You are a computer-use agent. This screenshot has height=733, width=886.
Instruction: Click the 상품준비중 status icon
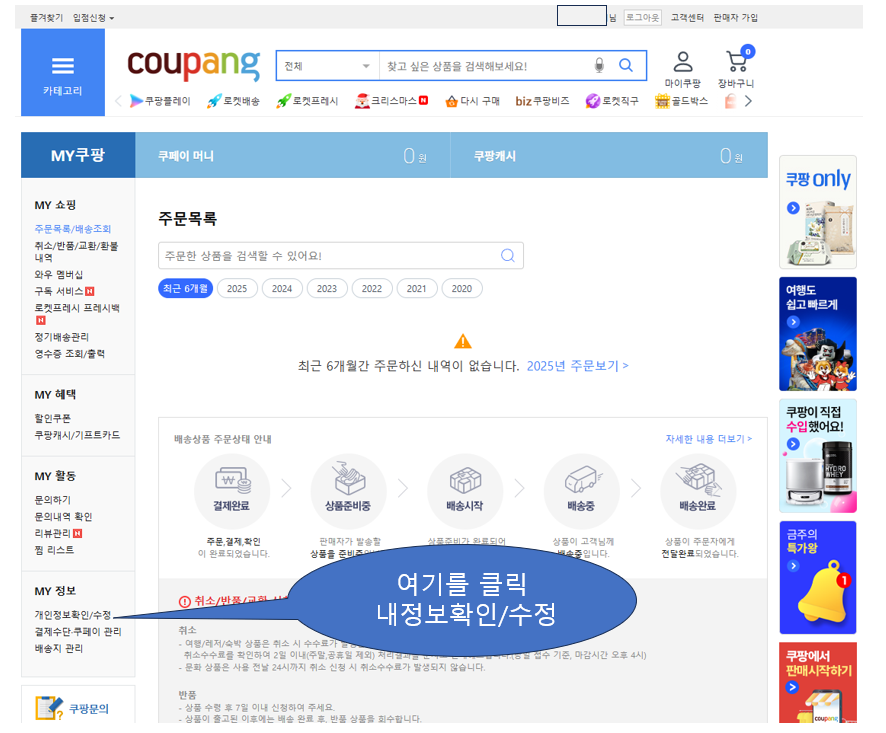[349, 491]
